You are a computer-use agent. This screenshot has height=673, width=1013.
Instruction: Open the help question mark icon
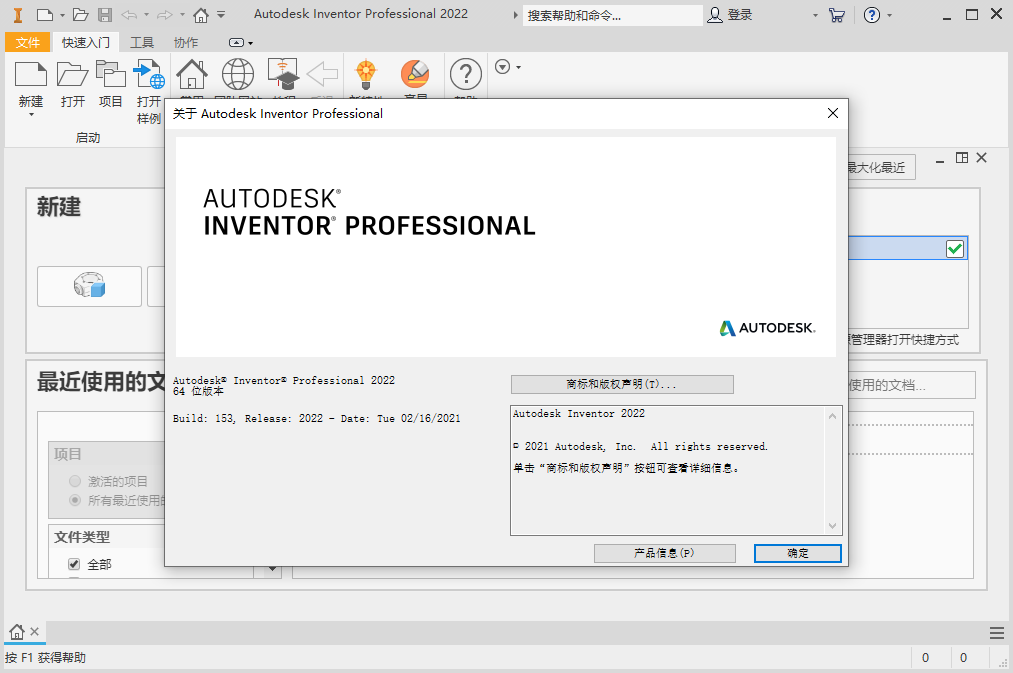point(465,74)
